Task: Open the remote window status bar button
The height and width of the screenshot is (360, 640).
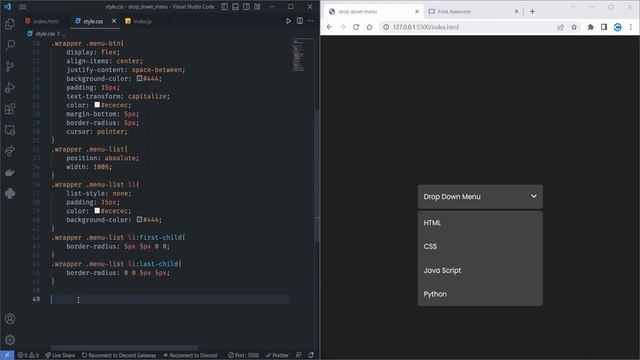Action: [7, 355]
